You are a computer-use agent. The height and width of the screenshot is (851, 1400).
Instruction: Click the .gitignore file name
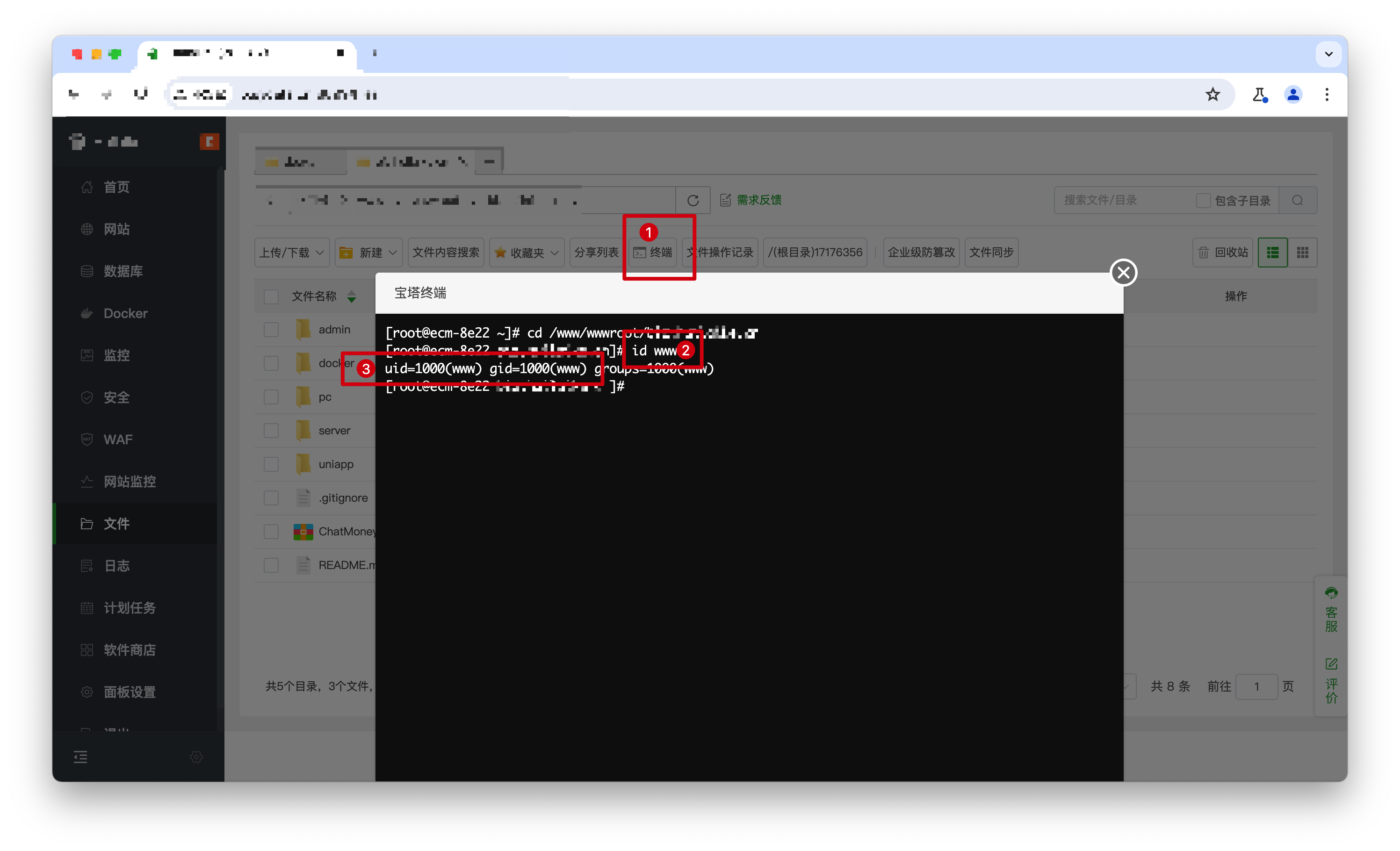tap(343, 498)
